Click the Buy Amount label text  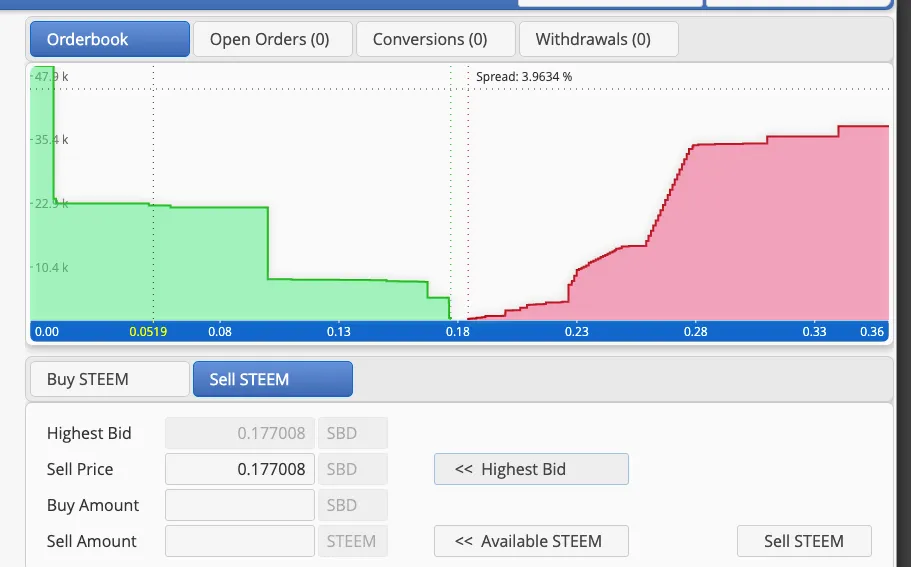point(93,505)
